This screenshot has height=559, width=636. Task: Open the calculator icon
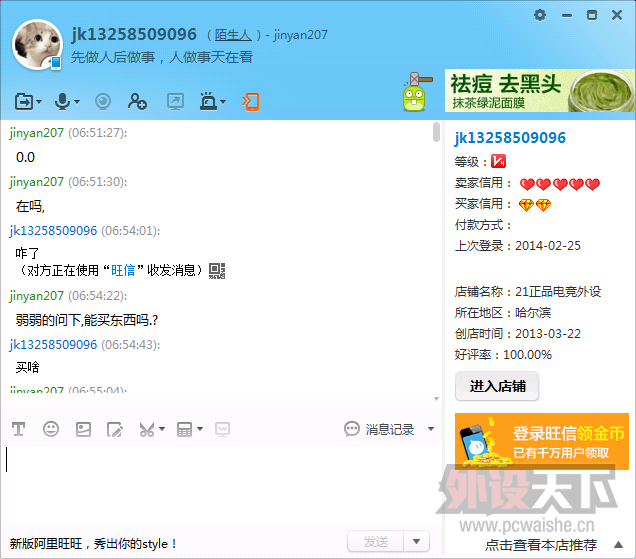(x=184, y=429)
